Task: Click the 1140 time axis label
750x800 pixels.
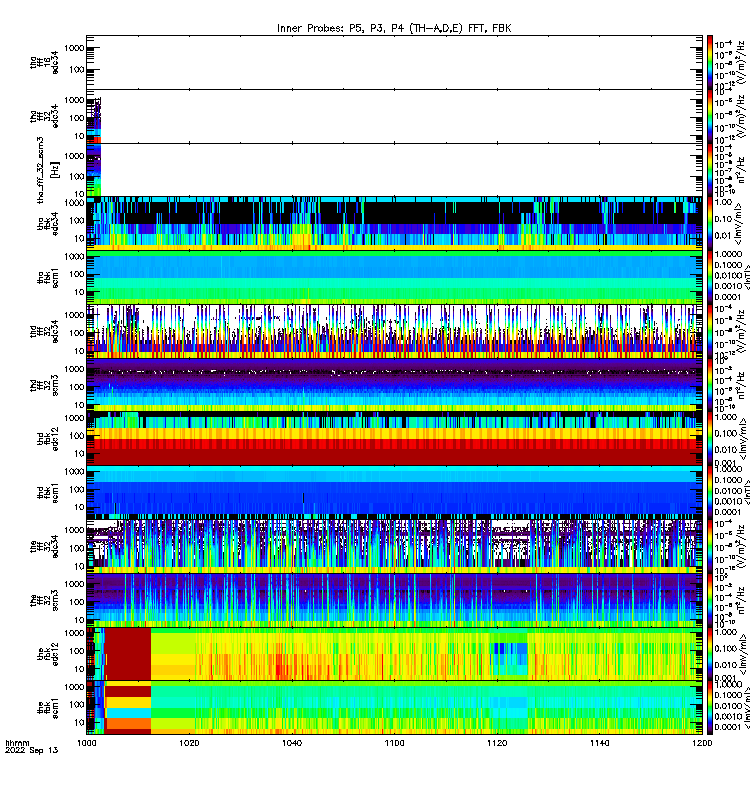Action: 599,743
